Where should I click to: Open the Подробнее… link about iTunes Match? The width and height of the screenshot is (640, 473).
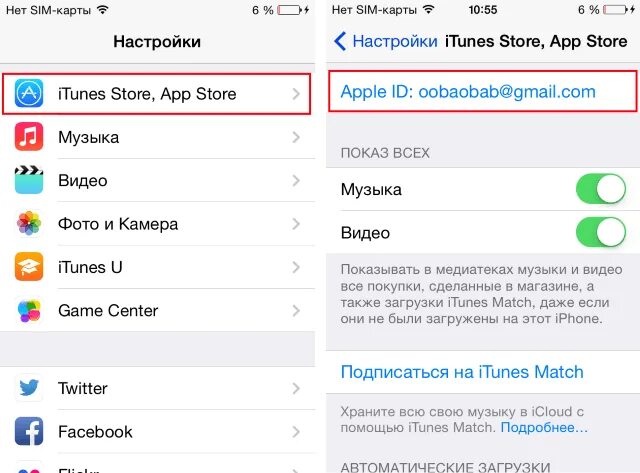544,427
